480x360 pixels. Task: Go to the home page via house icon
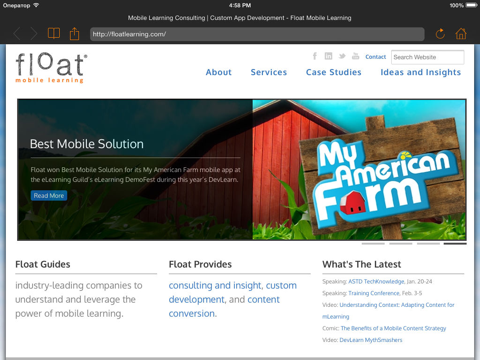[461, 33]
